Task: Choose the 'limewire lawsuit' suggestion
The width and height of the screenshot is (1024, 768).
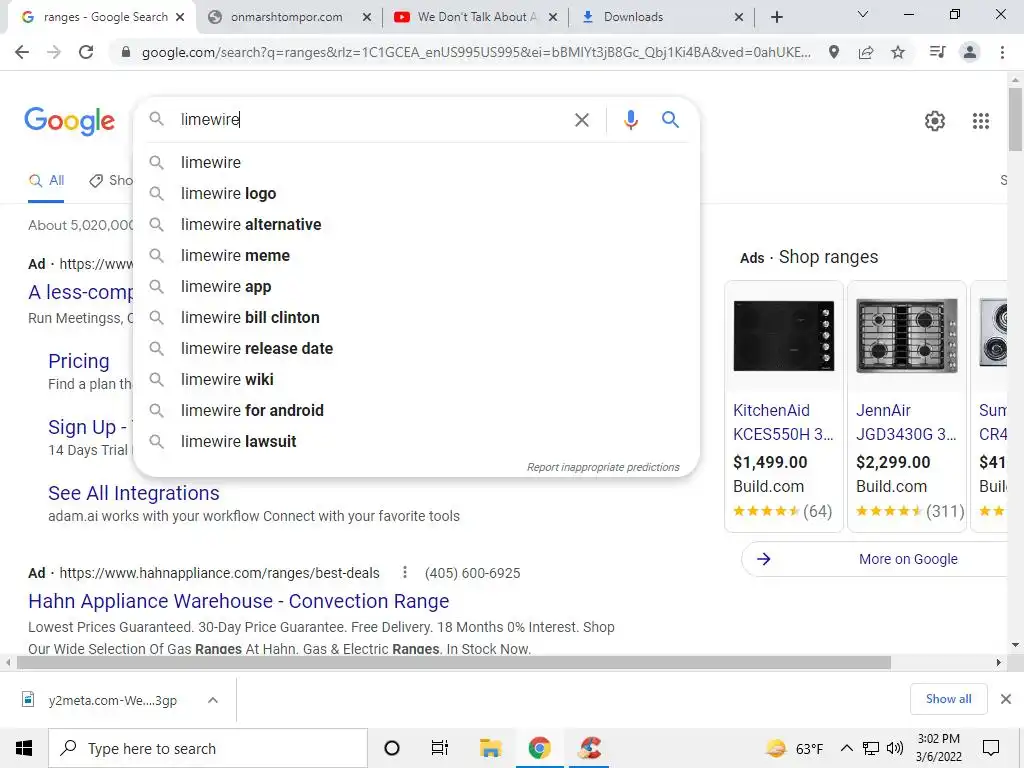Action: coord(417,441)
